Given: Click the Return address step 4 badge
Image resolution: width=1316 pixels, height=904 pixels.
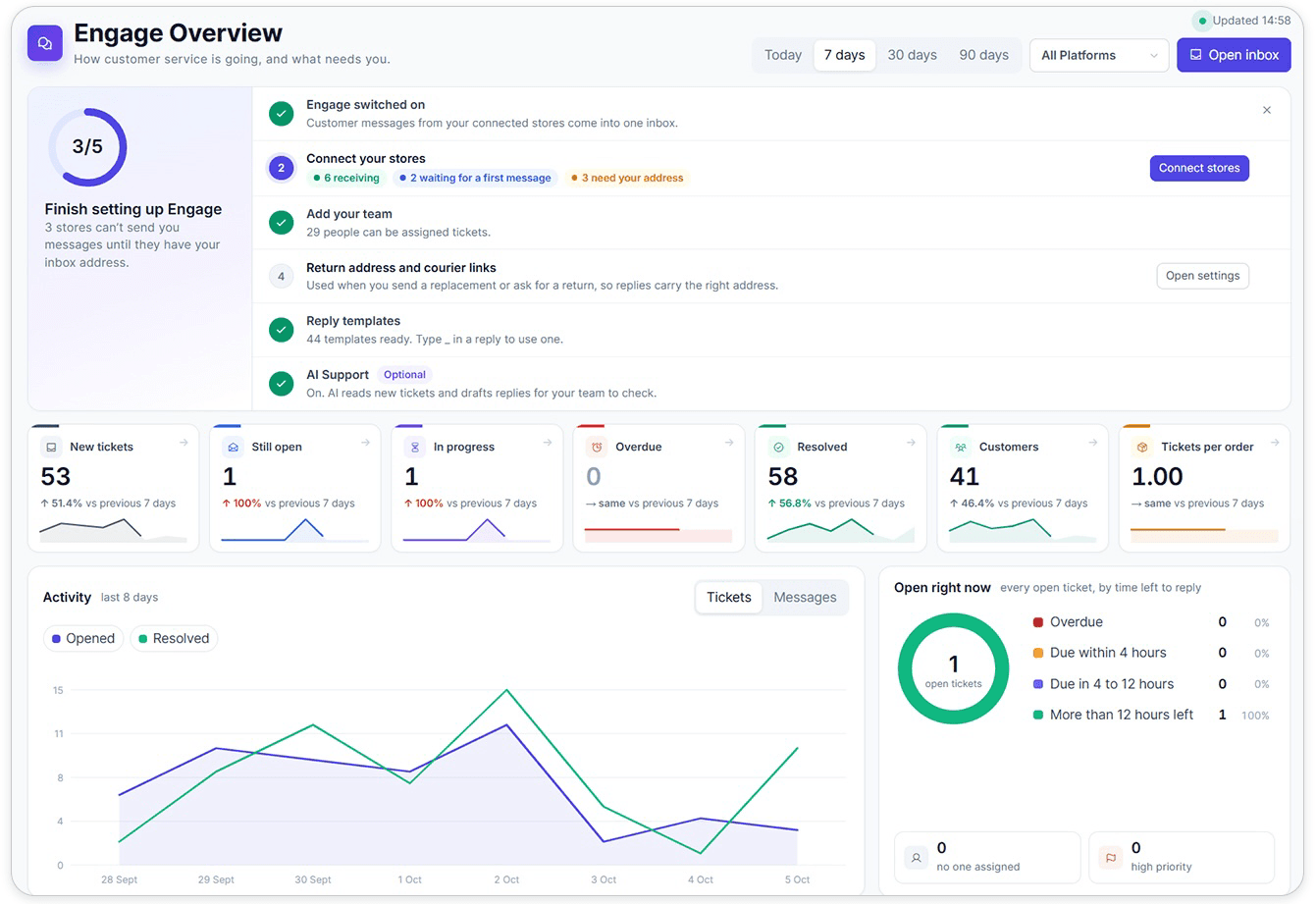Looking at the screenshot, I should tap(282, 276).
